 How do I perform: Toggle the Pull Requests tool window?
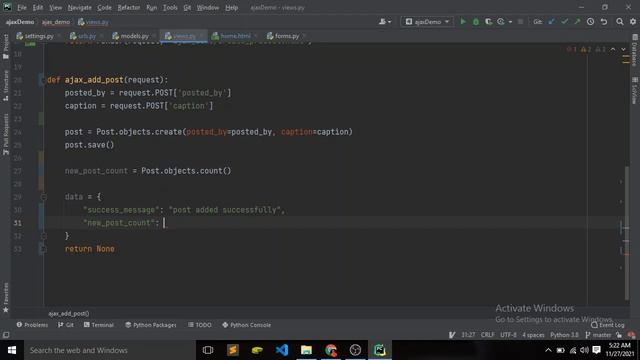6,134
